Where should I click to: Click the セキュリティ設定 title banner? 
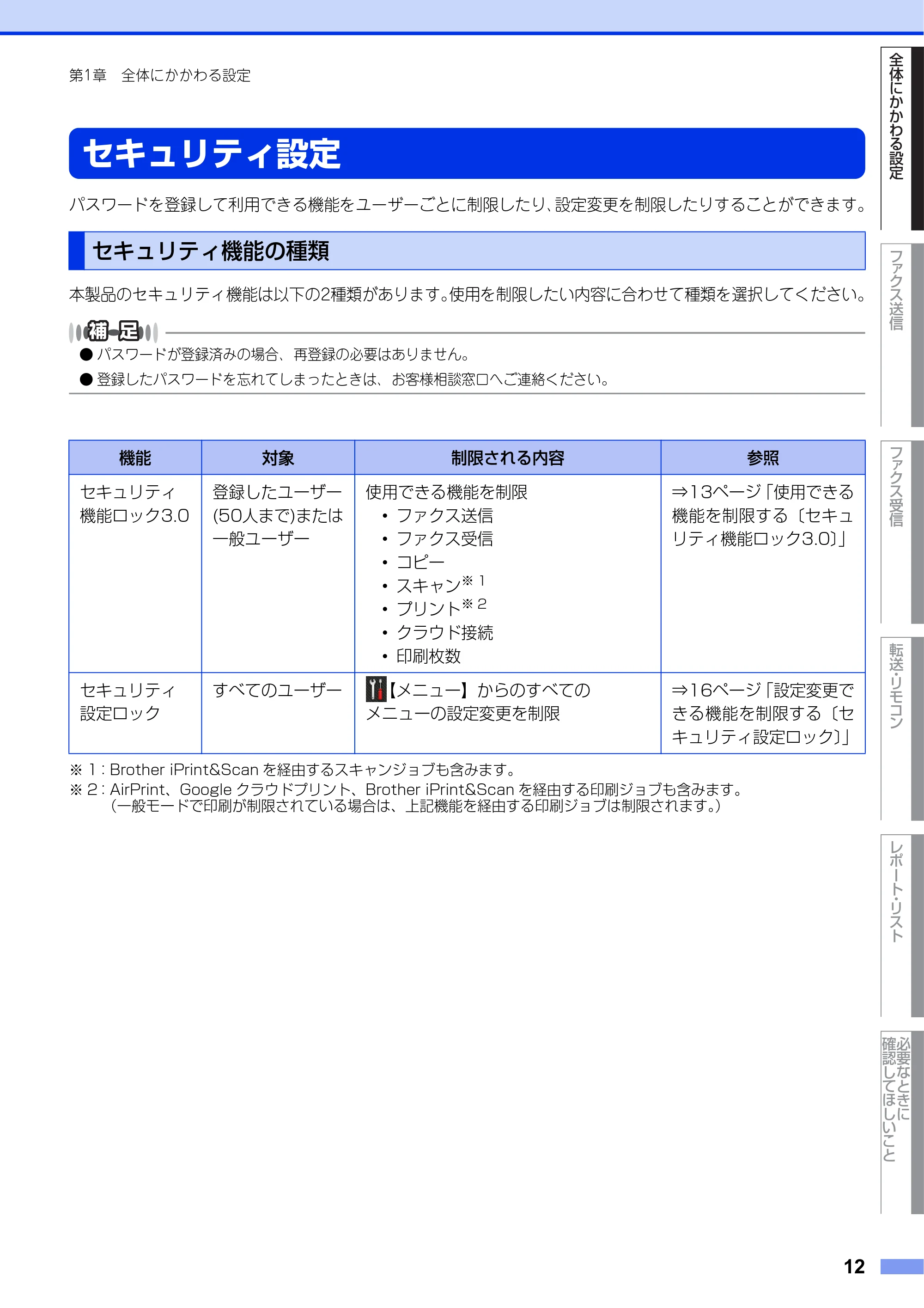[467, 153]
